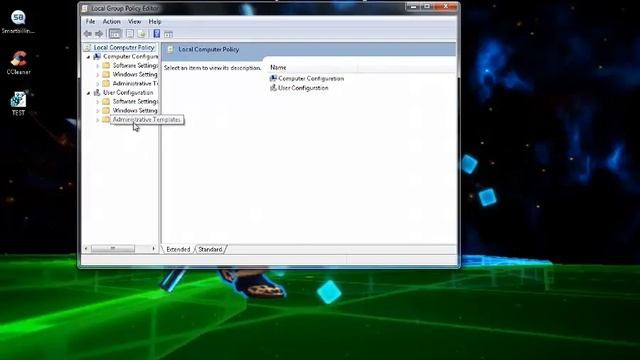Expand Software Settings under User Configuration
This screenshot has width=640, height=360.
click(98, 102)
